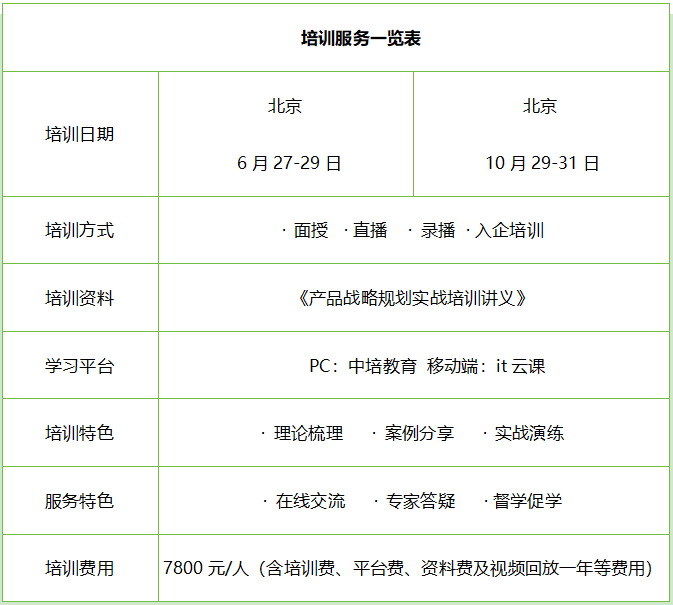Select the 在线交流 service item

310,501
